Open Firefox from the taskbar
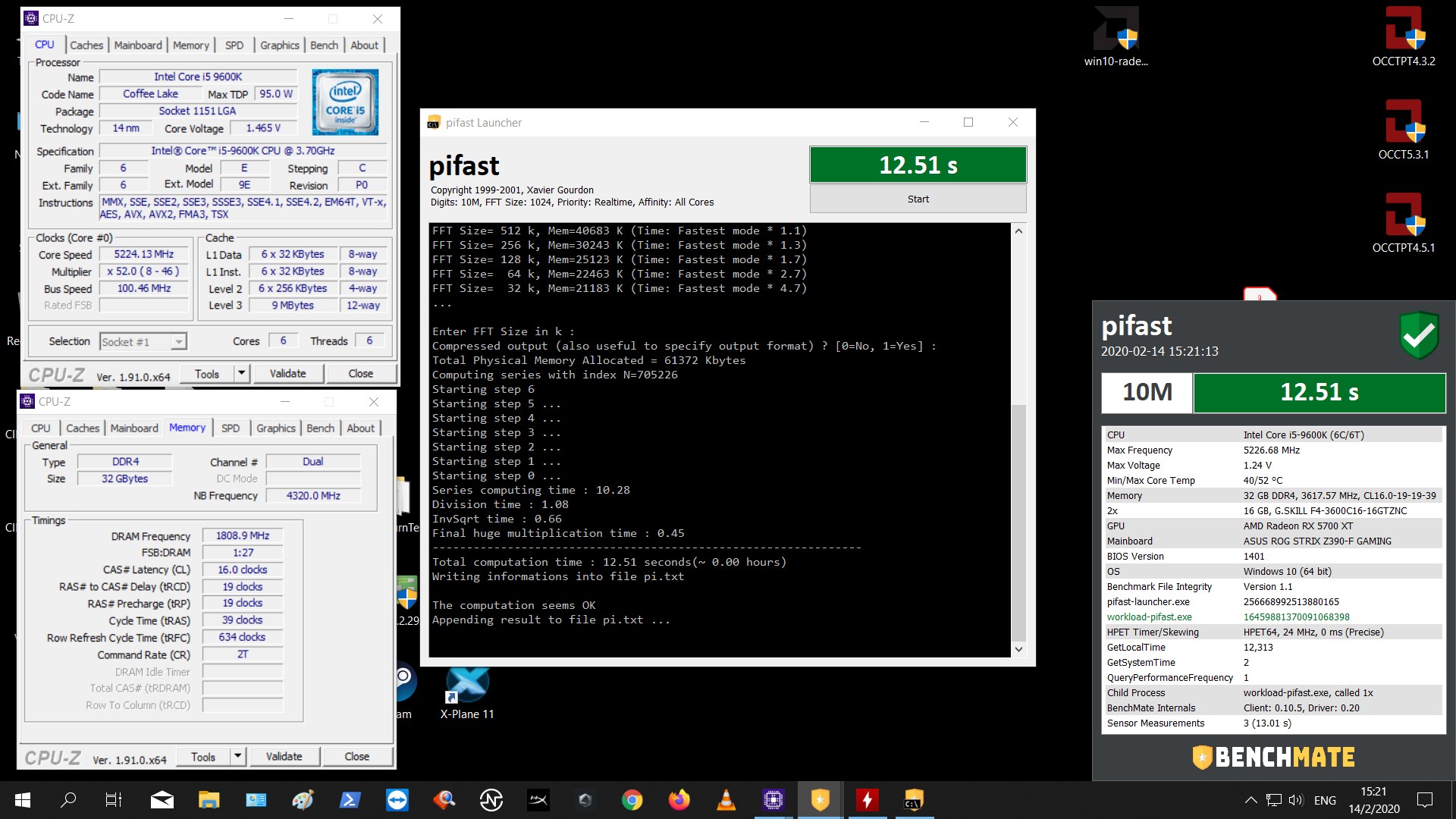This screenshot has width=1456, height=819. click(679, 800)
